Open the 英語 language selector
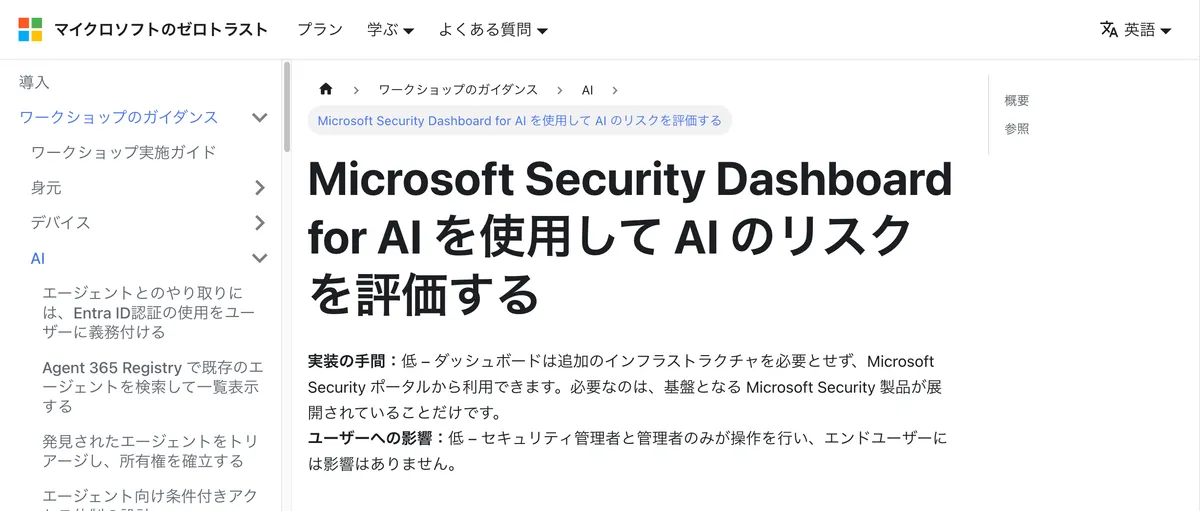The image size is (1200, 511). click(x=1147, y=30)
